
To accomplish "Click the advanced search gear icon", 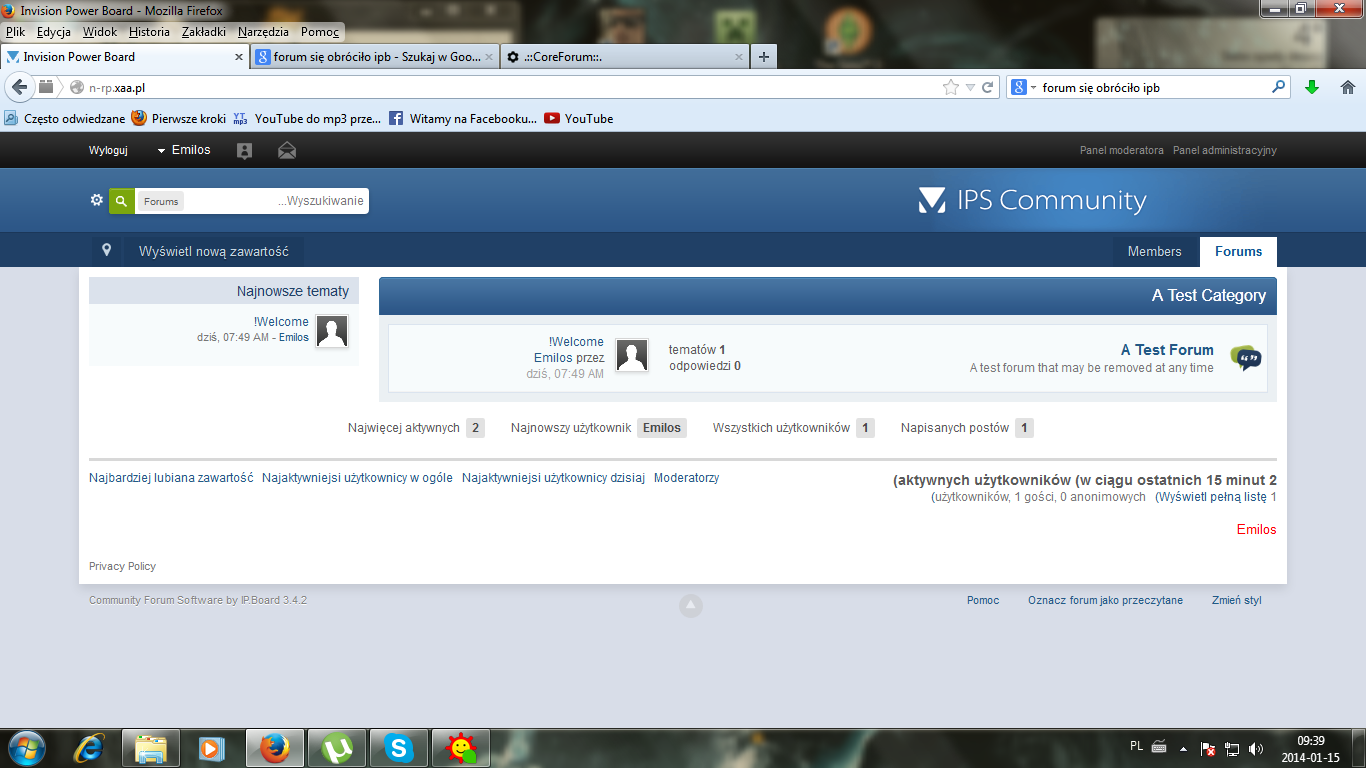I will [x=97, y=200].
